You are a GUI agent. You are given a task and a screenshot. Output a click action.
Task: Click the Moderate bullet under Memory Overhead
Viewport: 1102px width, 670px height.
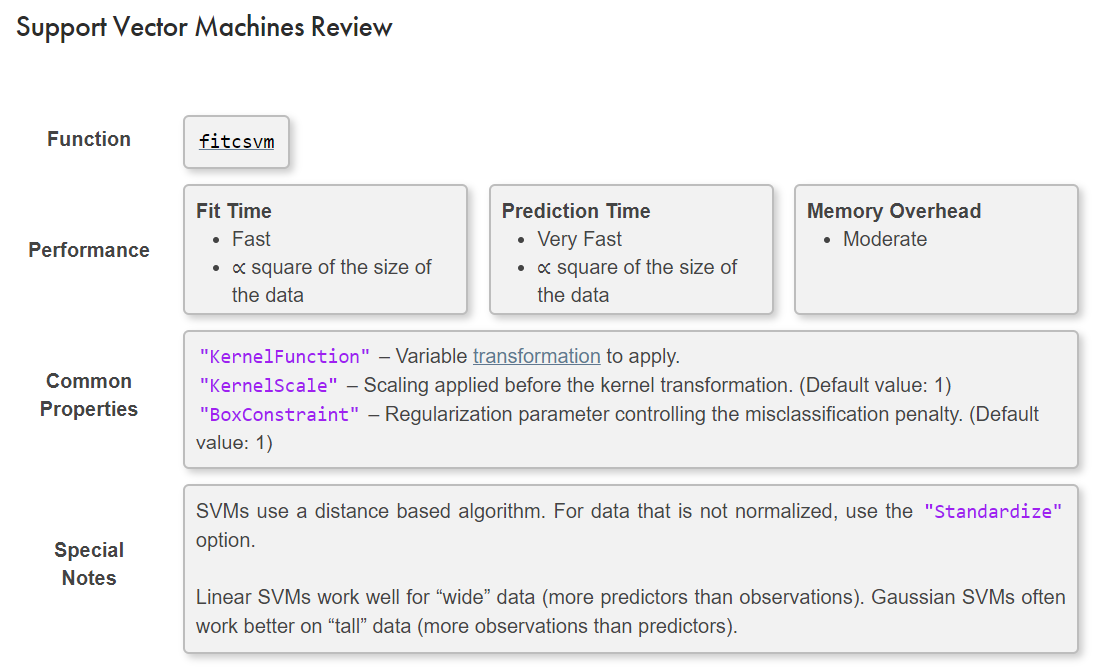coord(885,239)
